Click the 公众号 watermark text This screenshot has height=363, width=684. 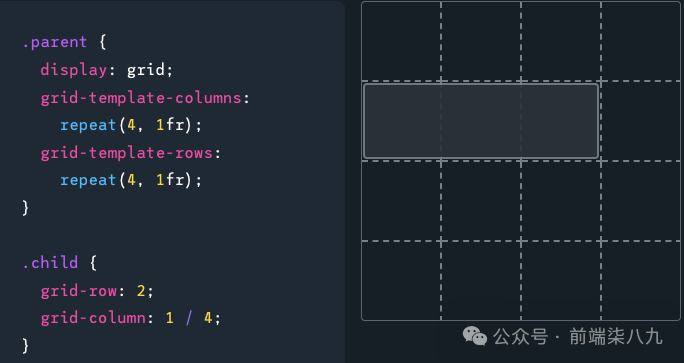point(520,336)
